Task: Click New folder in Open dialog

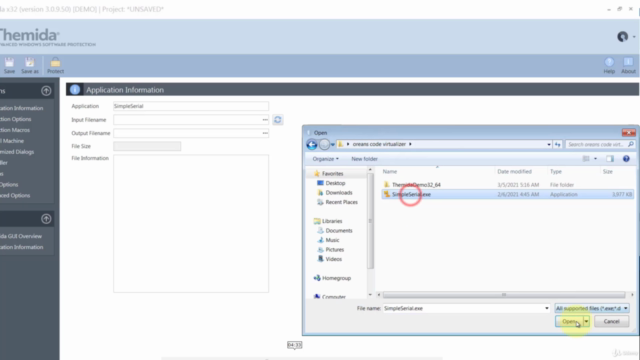Action: [364, 159]
